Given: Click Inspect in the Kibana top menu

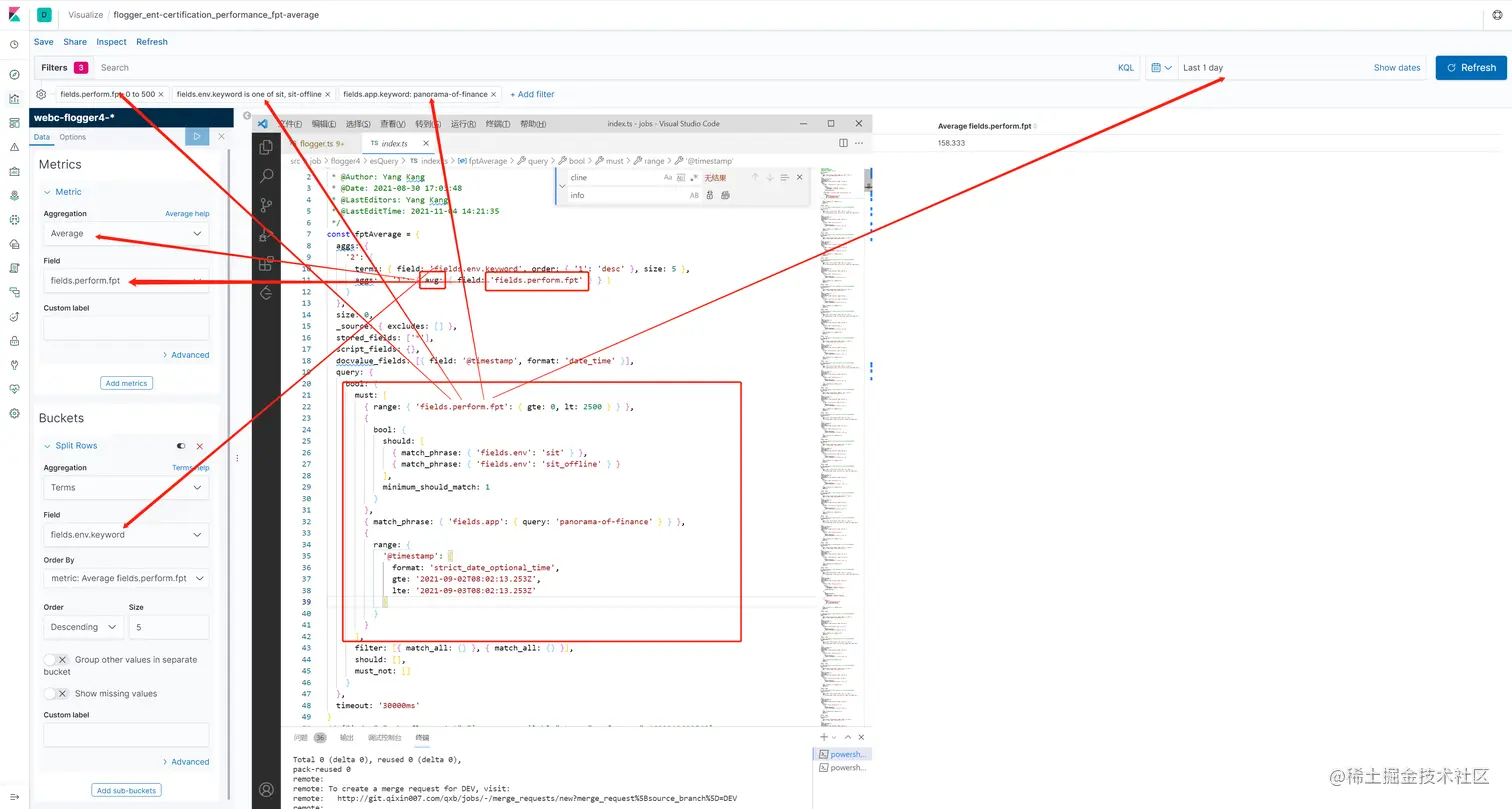Looking at the screenshot, I should click(x=112, y=42).
